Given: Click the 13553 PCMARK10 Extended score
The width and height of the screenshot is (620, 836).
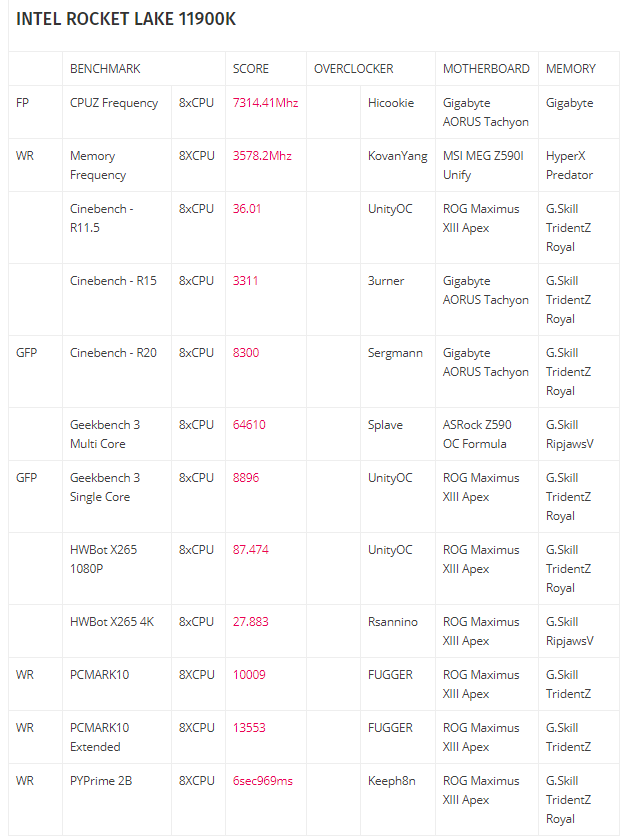Looking at the screenshot, I should tap(249, 728).
